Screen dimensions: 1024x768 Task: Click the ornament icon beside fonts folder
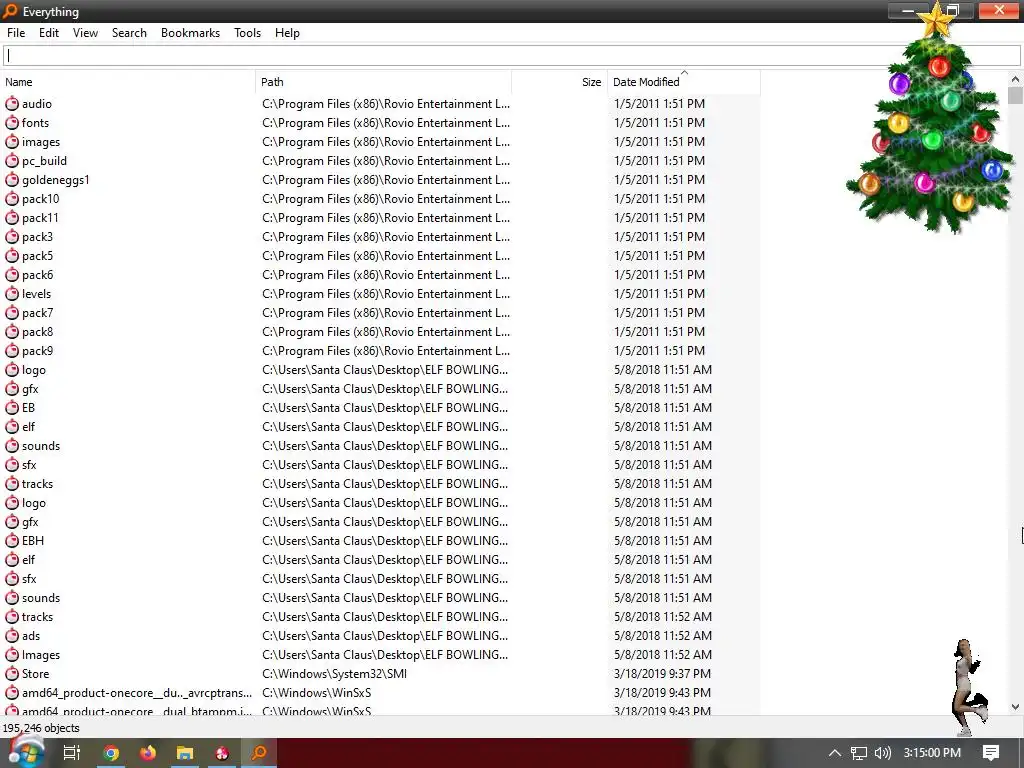point(12,122)
